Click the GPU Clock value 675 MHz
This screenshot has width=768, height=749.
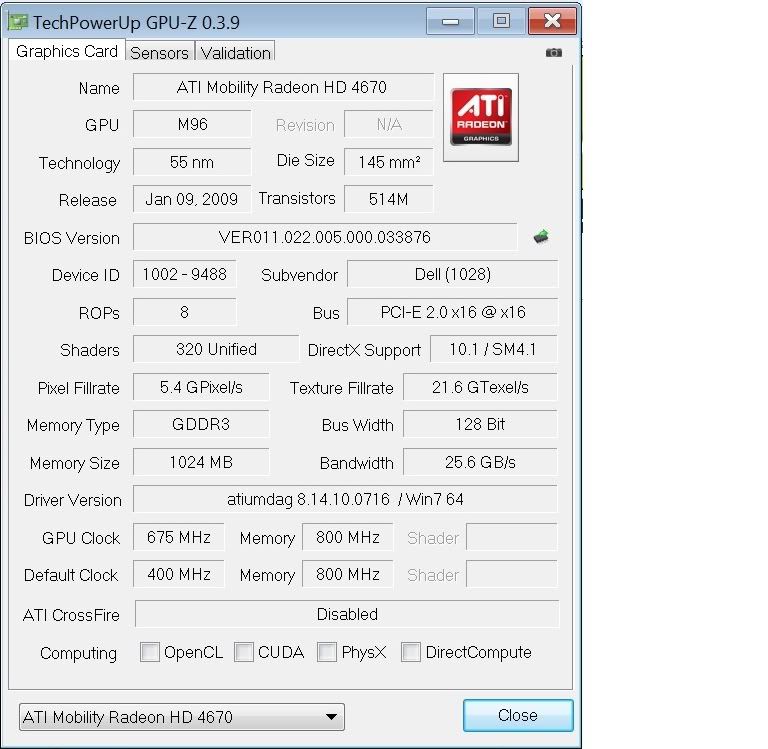[x=179, y=537]
